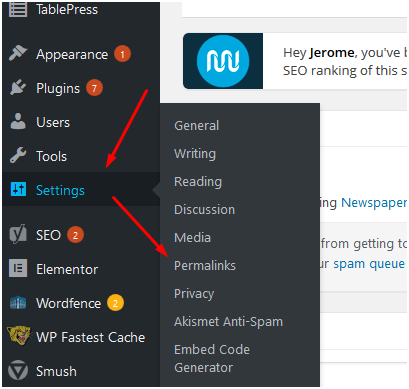Click the yellow Wordfence badge showing 2
Viewport: 409px width, 389px height.
point(115,303)
